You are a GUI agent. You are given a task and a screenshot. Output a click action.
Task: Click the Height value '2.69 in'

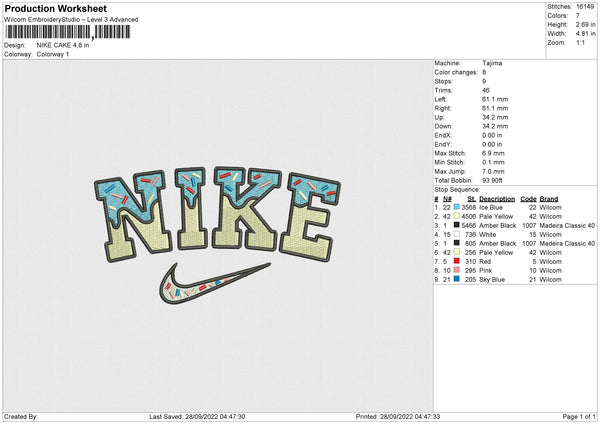pyautogui.click(x=585, y=24)
